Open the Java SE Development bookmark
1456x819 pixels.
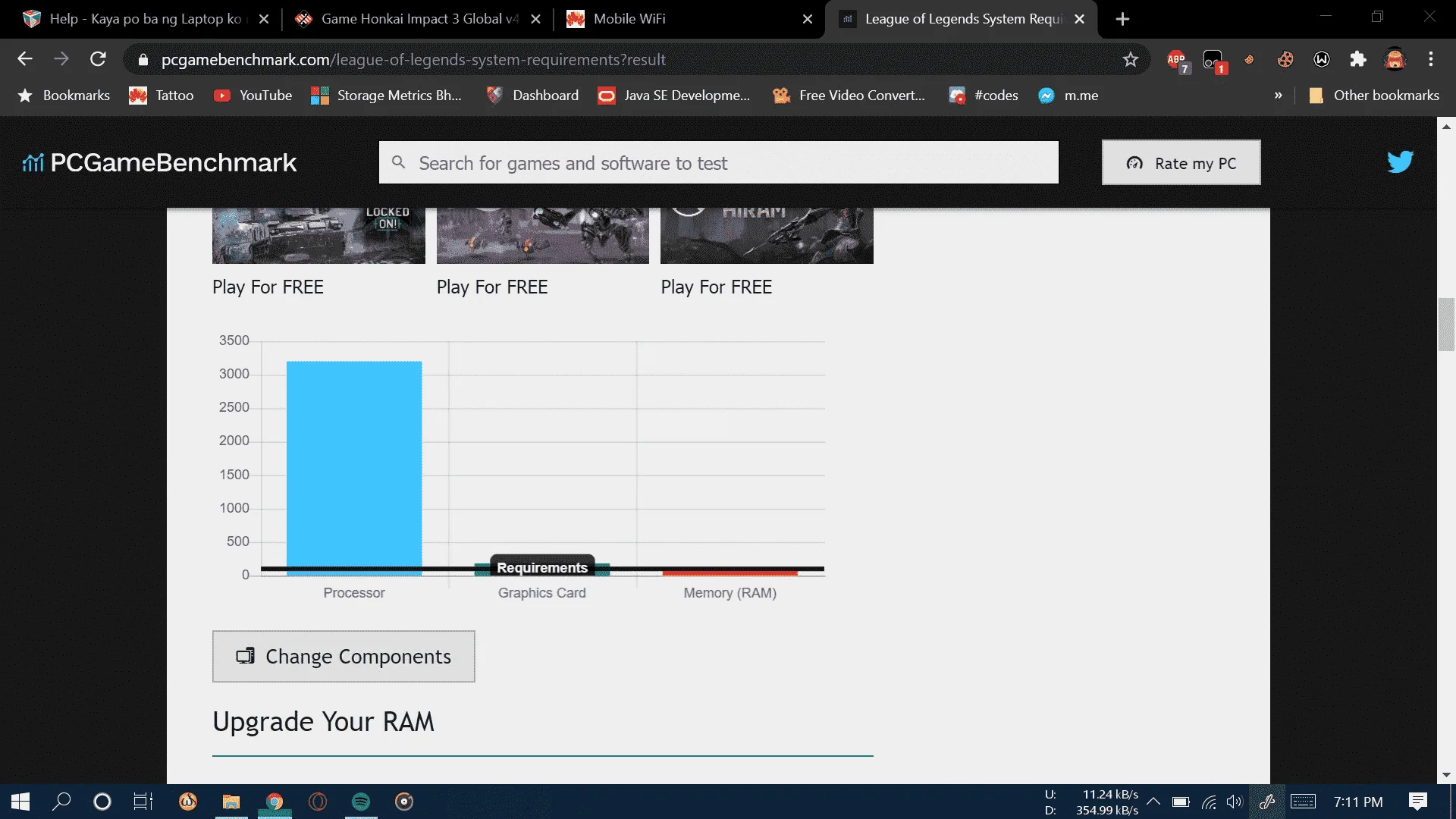pos(674,96)
